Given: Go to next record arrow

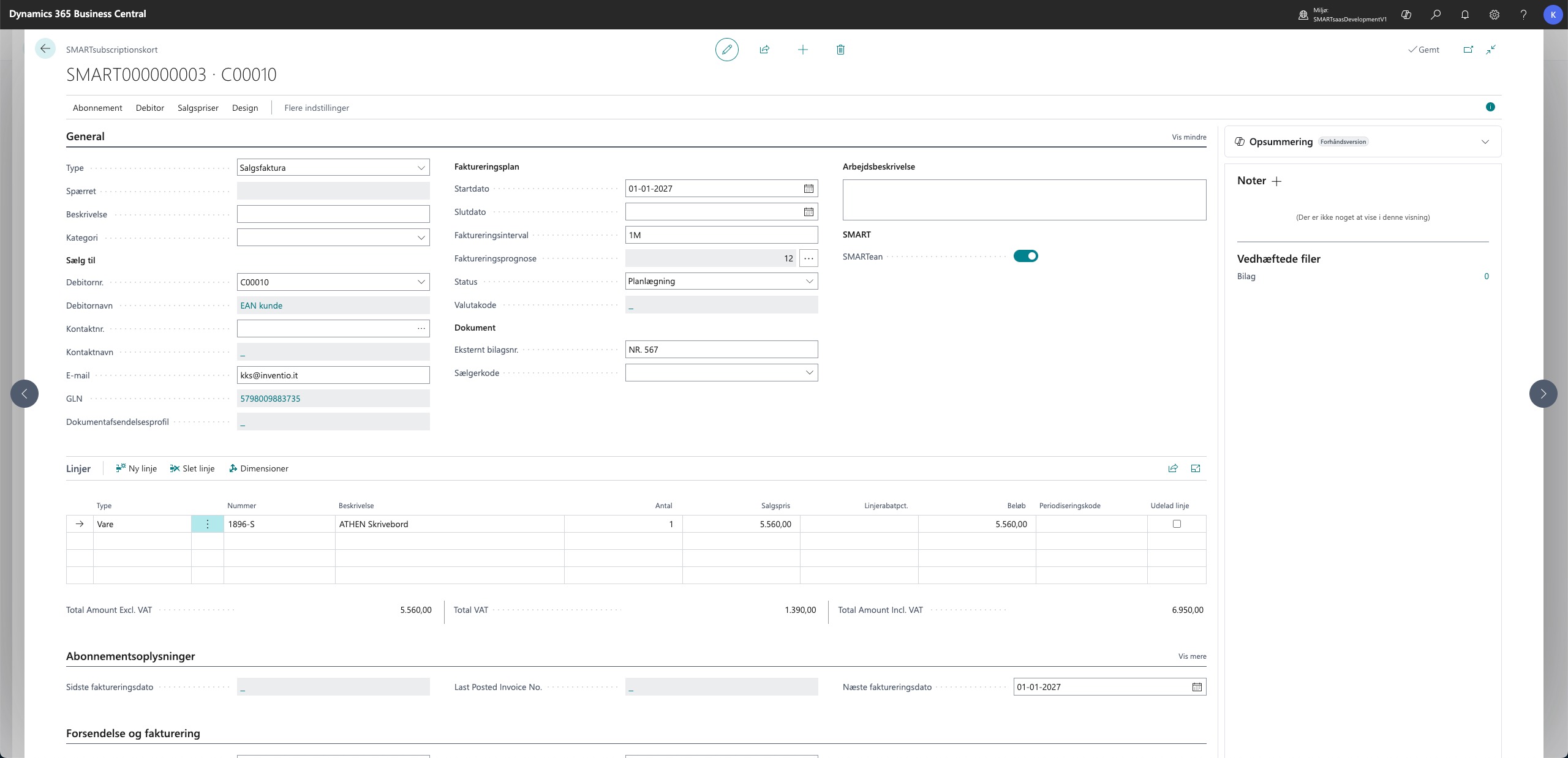Looking at the screenshot, I should (1543, 394).
